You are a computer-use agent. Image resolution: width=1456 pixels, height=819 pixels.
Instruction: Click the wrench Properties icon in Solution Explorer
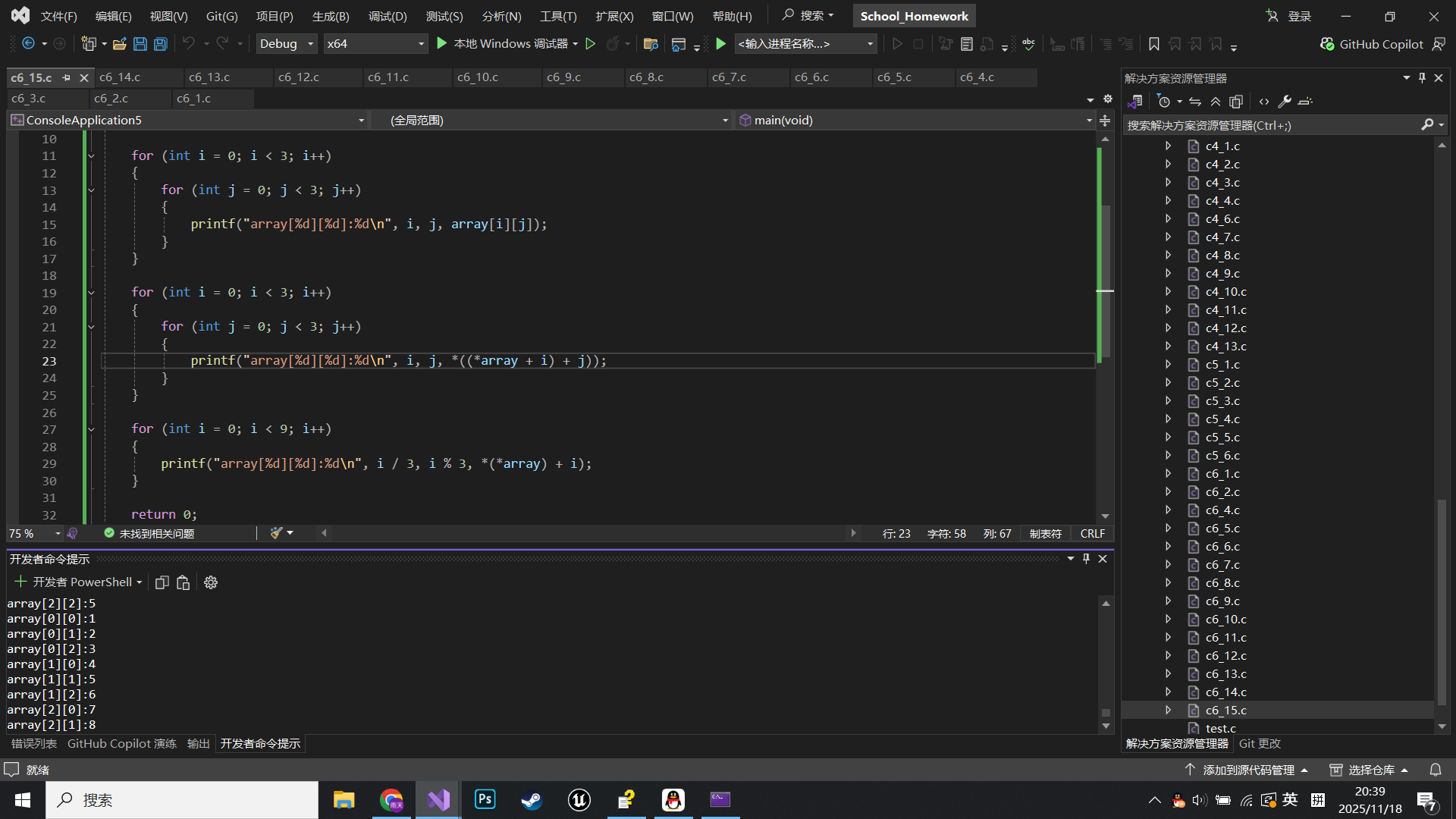click(x=1285, y=101)
